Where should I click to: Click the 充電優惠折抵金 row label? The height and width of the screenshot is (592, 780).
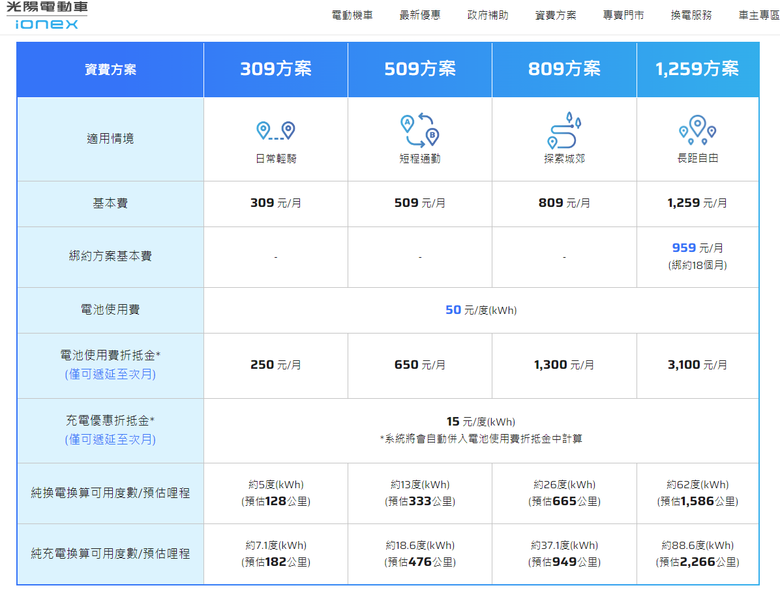point(110,421)
